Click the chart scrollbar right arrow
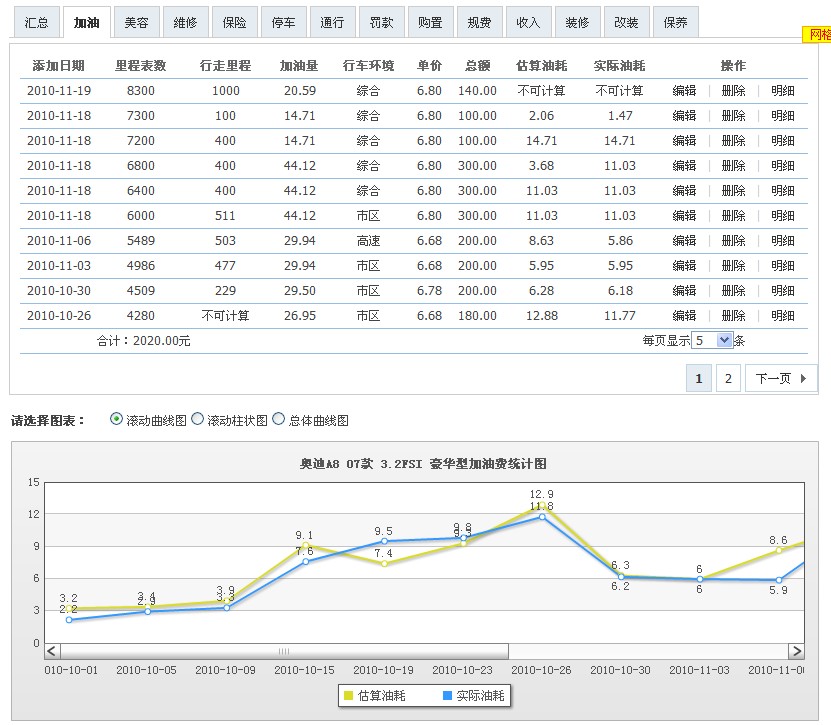Viewport: 831px width, 725px height. pyautogui.click(x=796, y=651)
